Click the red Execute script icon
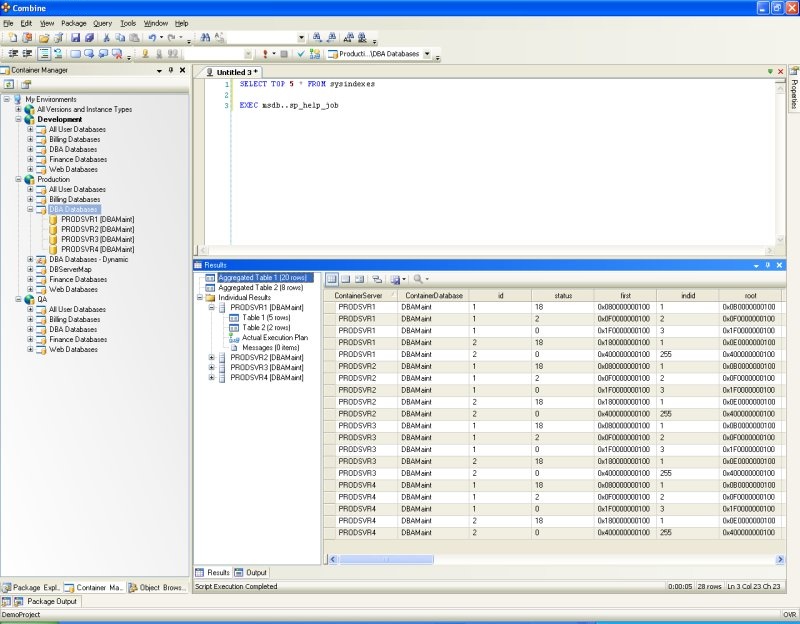 click(x=266, y=53)
